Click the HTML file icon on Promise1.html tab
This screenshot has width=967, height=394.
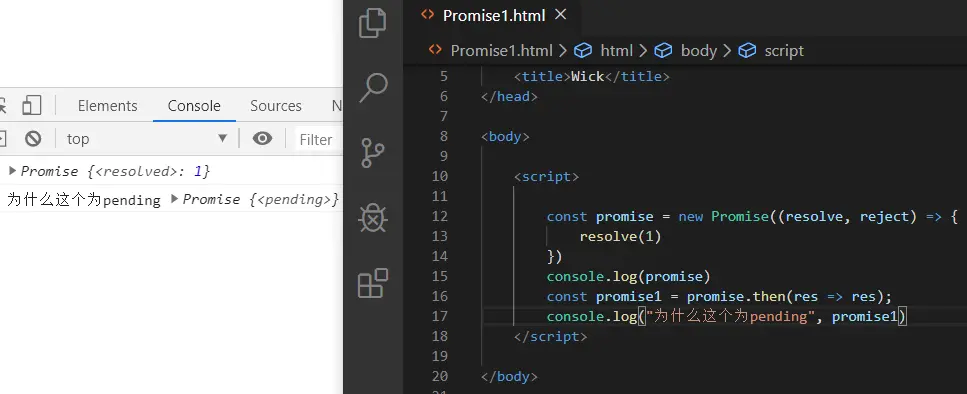(427, 15)
